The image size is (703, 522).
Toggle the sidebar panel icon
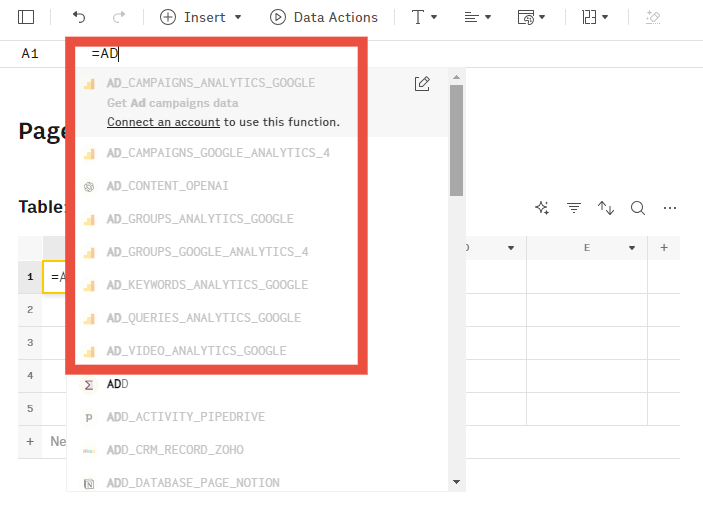[26, 17]
